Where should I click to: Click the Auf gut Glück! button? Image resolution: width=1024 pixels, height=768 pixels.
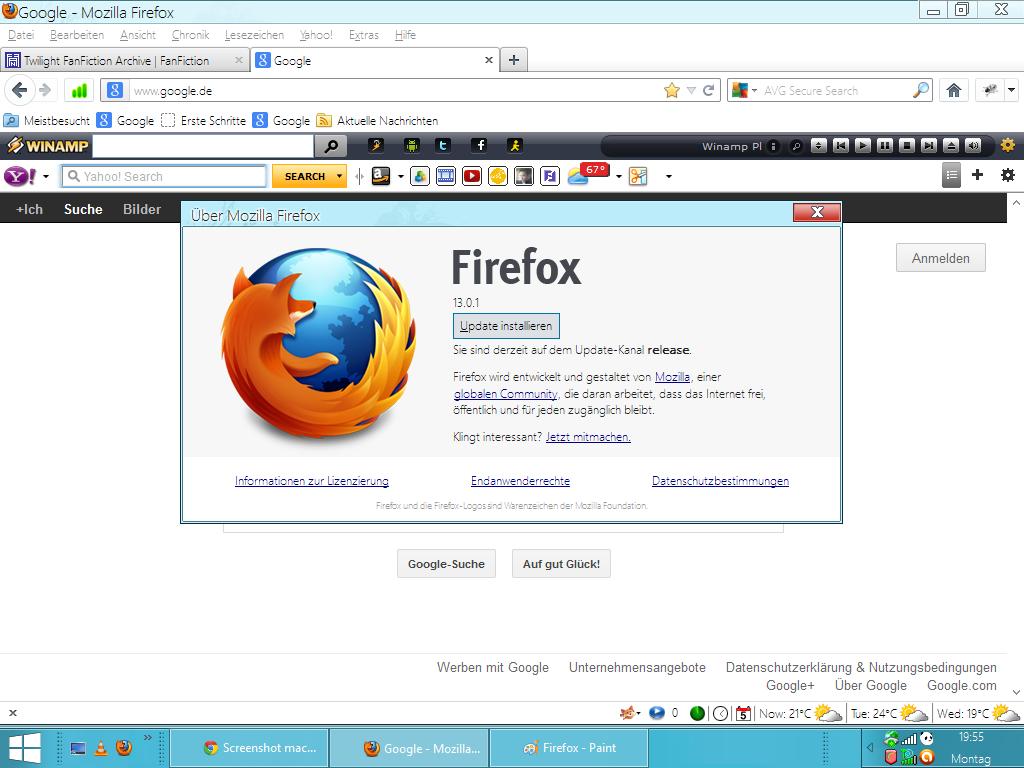(x=561, y=564)
